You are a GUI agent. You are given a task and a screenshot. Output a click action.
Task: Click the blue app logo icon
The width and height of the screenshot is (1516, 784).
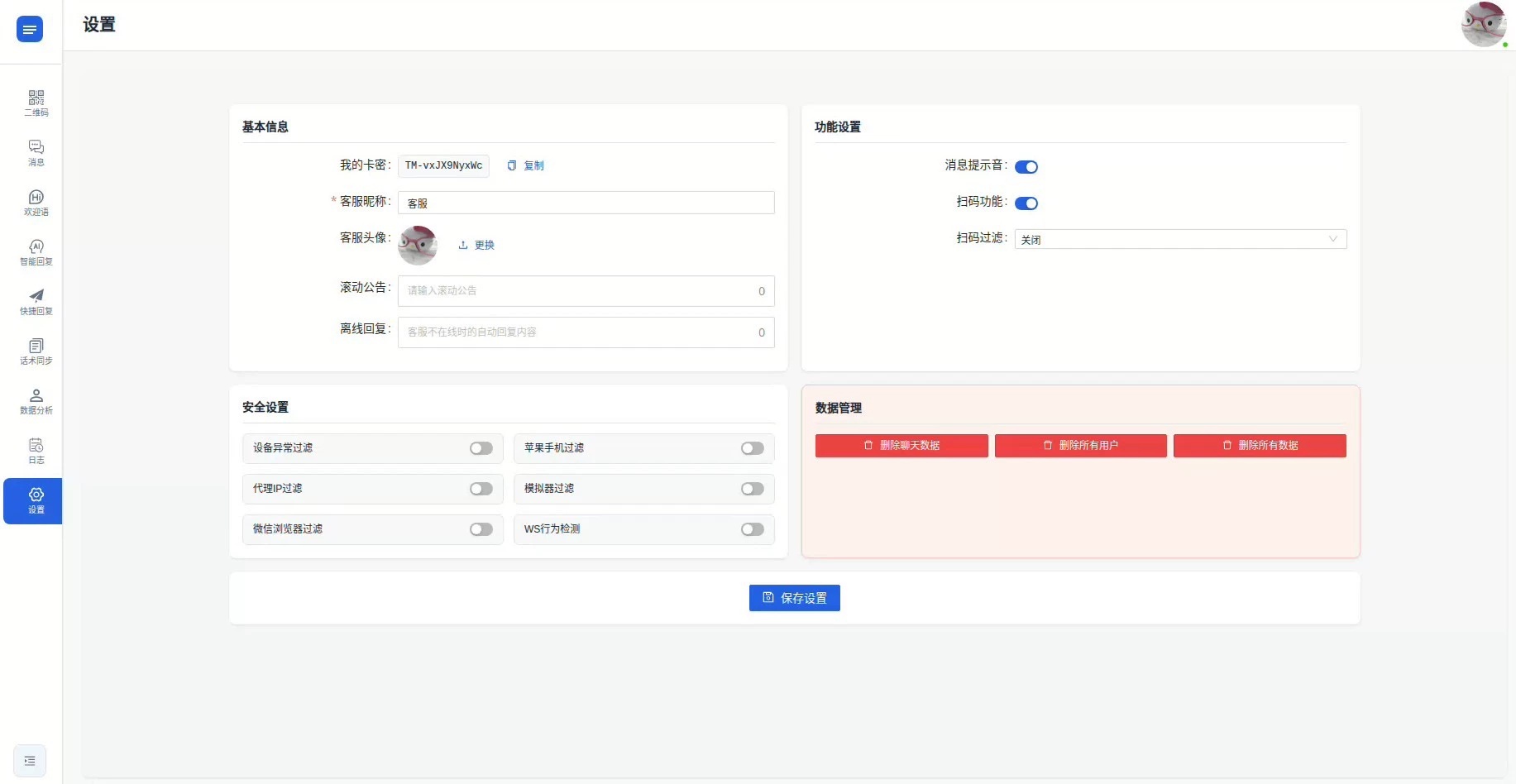pos(30,30)
